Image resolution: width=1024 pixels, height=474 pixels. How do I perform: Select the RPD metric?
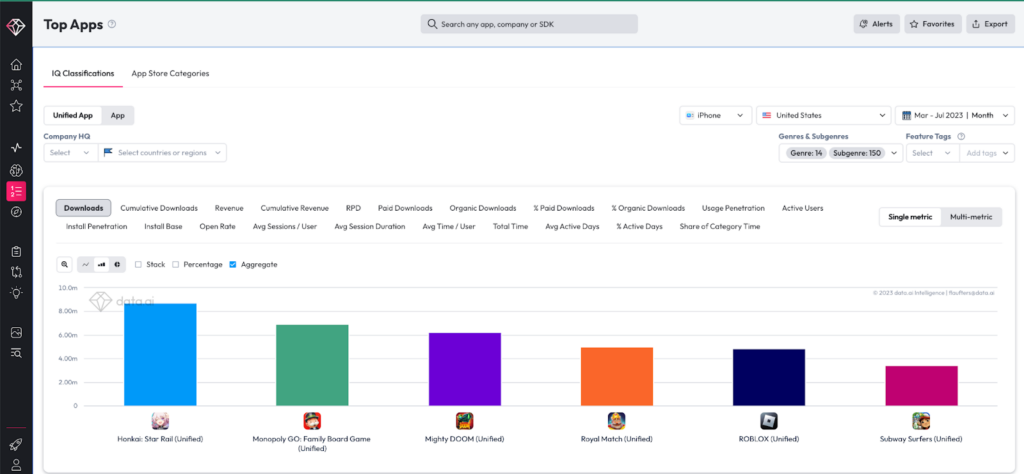(x=353, y=208)
